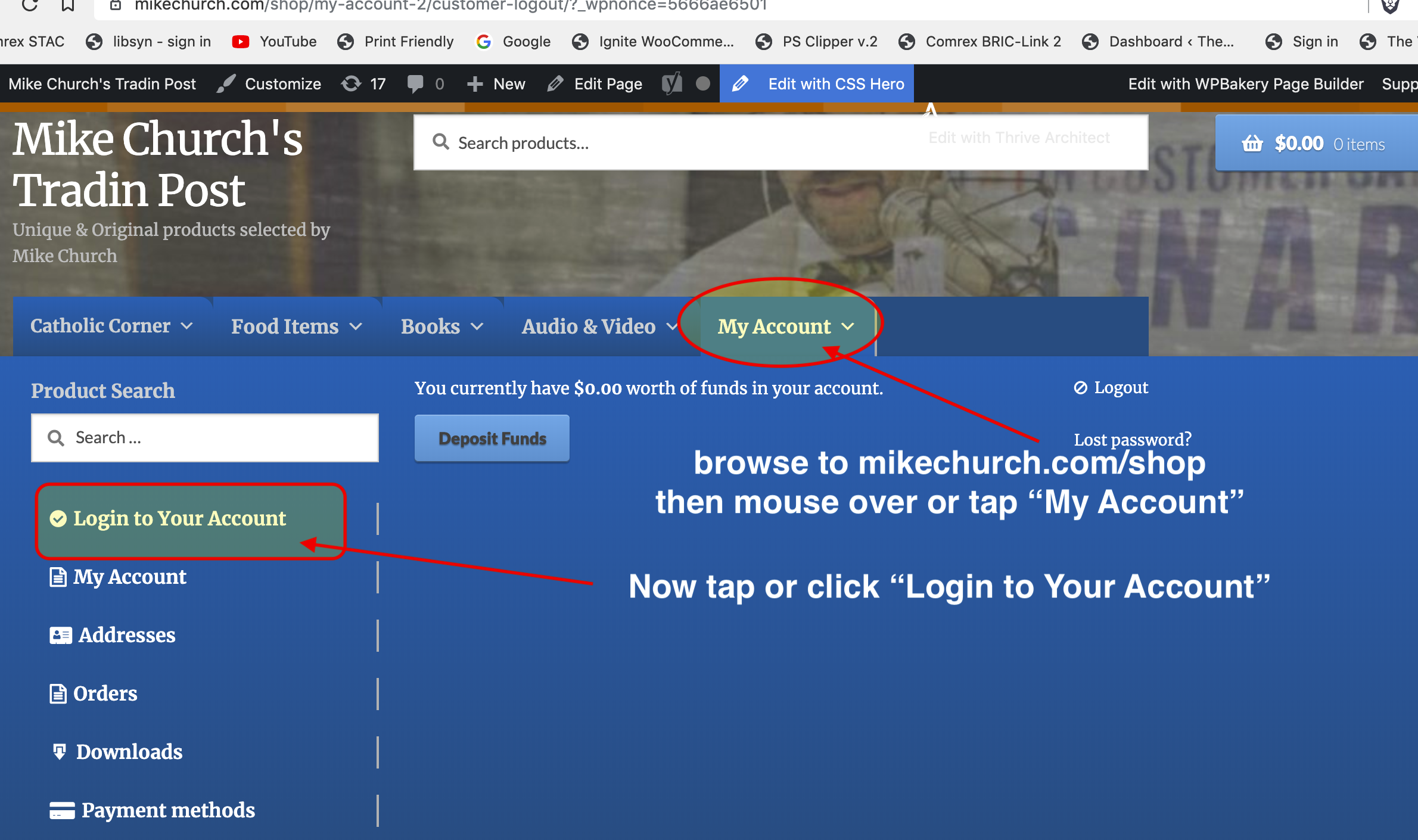Click the document icon beside sidebar My Account
Viewport: 1418px width, 840px height.
(58, 577)
